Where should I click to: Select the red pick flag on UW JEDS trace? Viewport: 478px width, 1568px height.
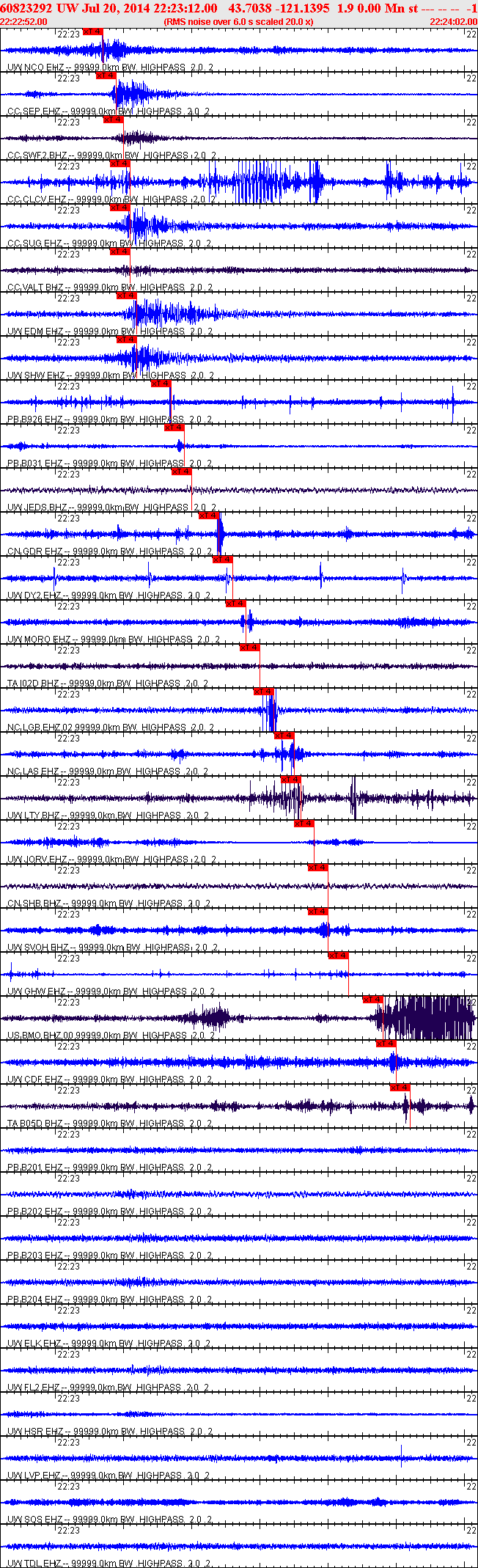182,472
